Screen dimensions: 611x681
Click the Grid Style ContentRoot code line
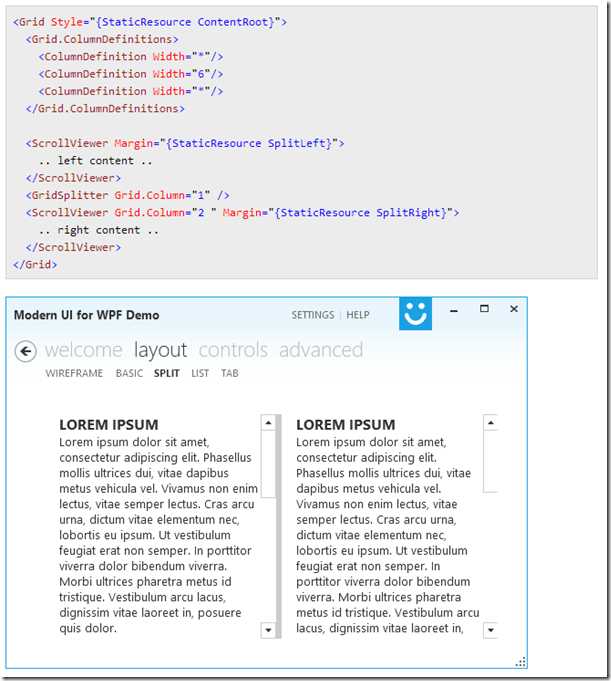(150, 22)
